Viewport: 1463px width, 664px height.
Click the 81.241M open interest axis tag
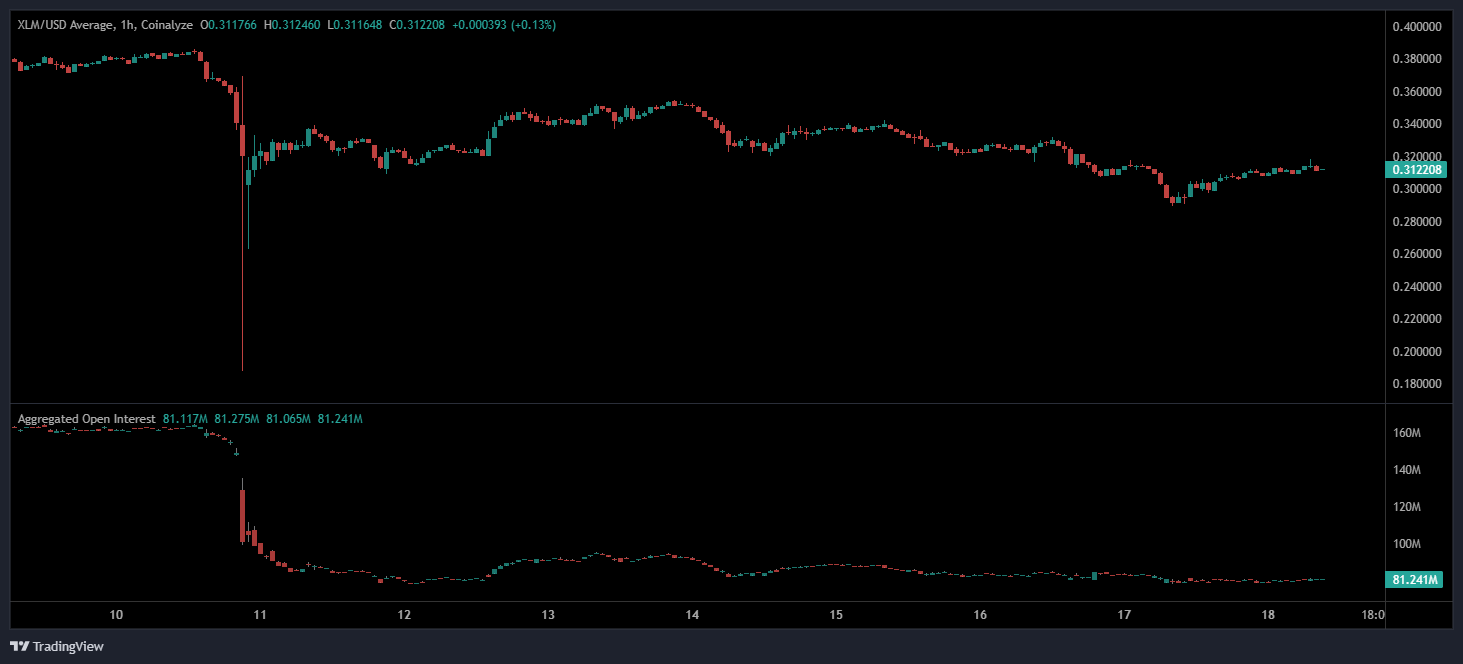pyautogui.click(x=1415, y=580)
